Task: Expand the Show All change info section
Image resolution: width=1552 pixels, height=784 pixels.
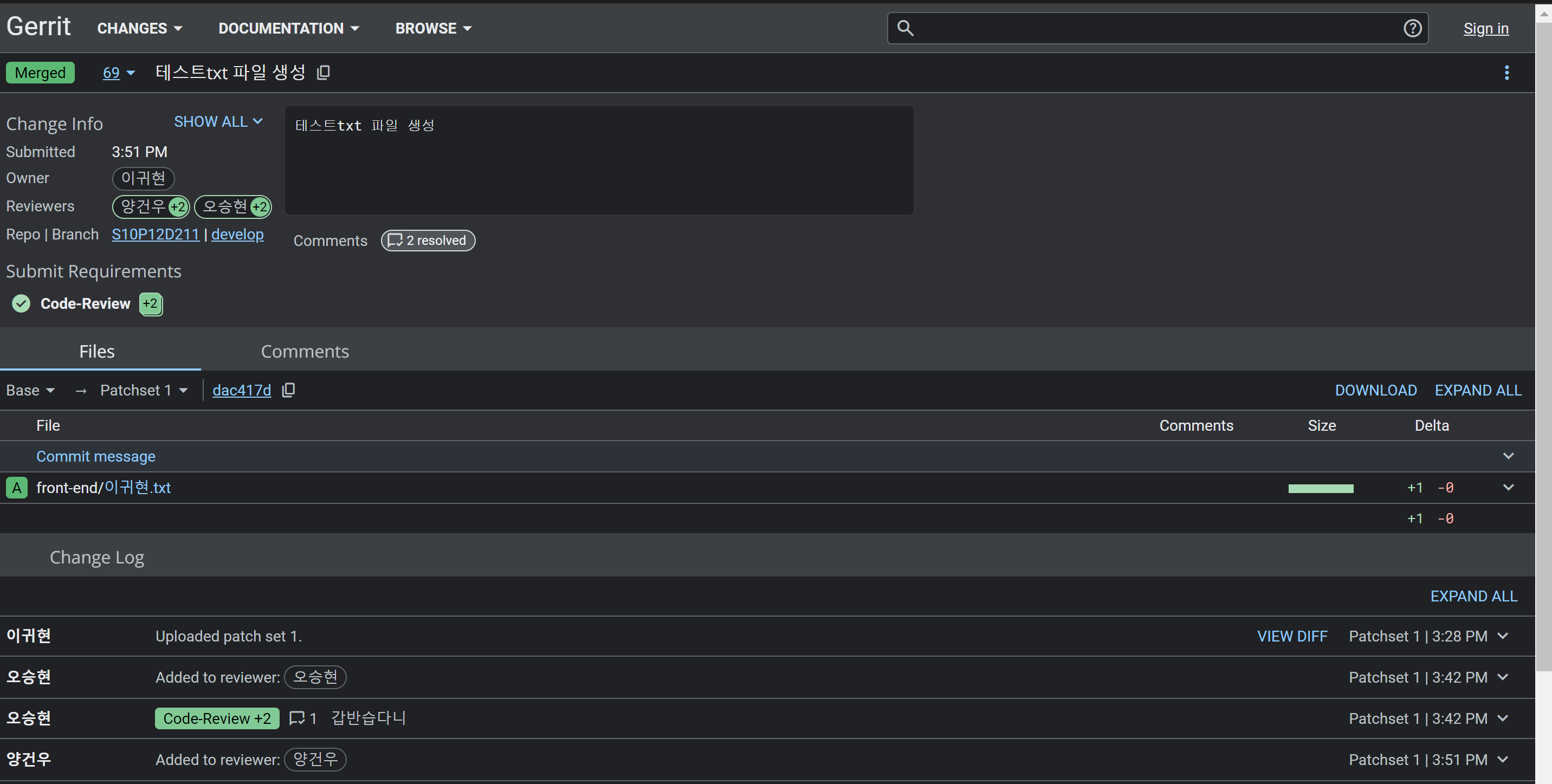Action: [218, 122]
